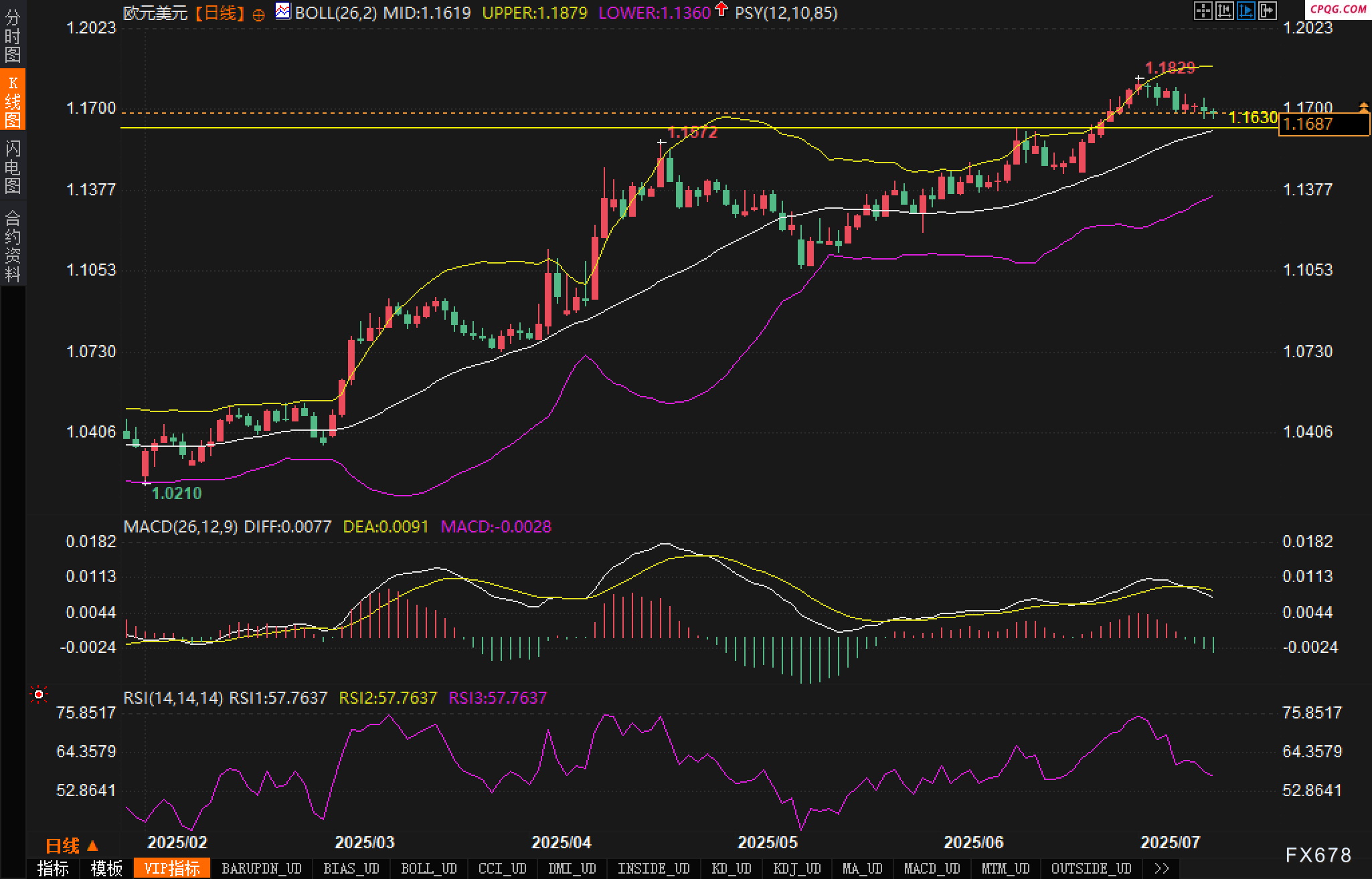Viewport: 1372px width, 879px height.
Task: Open 合约资料 contract info panel
Action: [x=13, y=246]
